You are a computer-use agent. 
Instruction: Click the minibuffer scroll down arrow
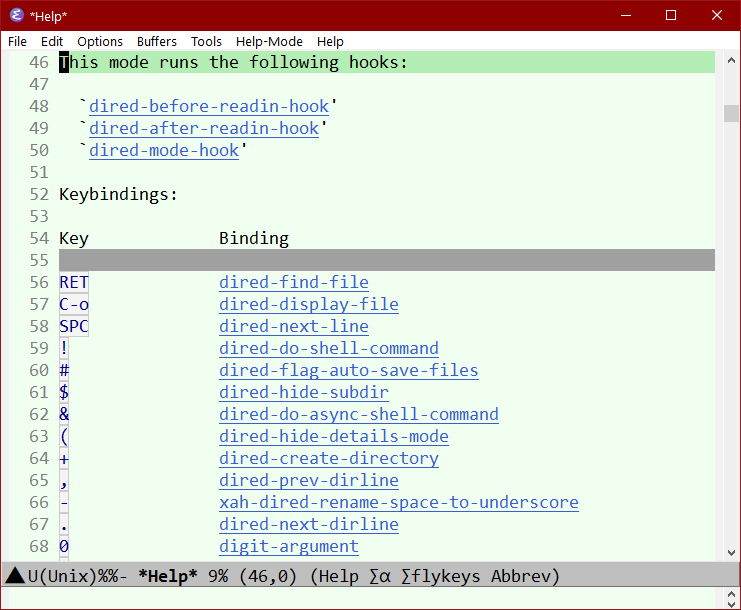click(731, 603)
